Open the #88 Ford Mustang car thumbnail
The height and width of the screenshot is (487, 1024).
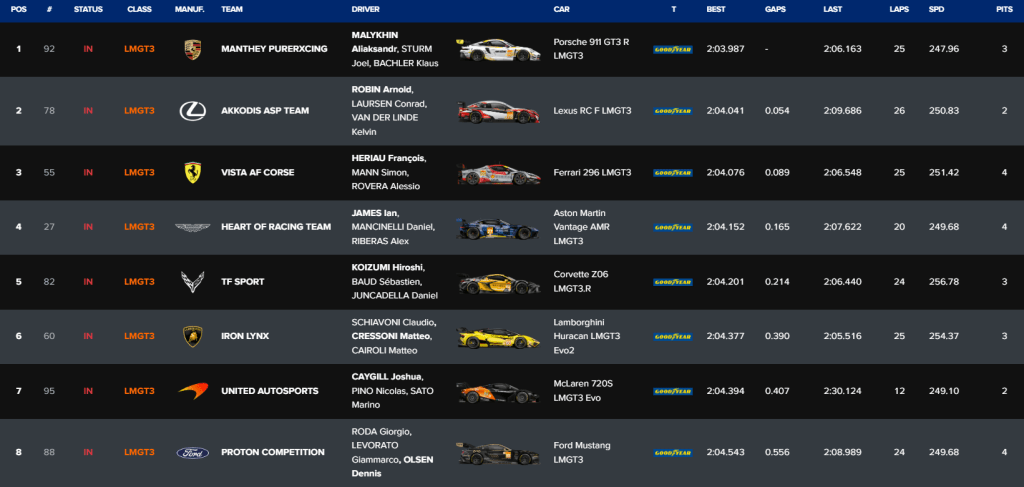click(499, 453)
